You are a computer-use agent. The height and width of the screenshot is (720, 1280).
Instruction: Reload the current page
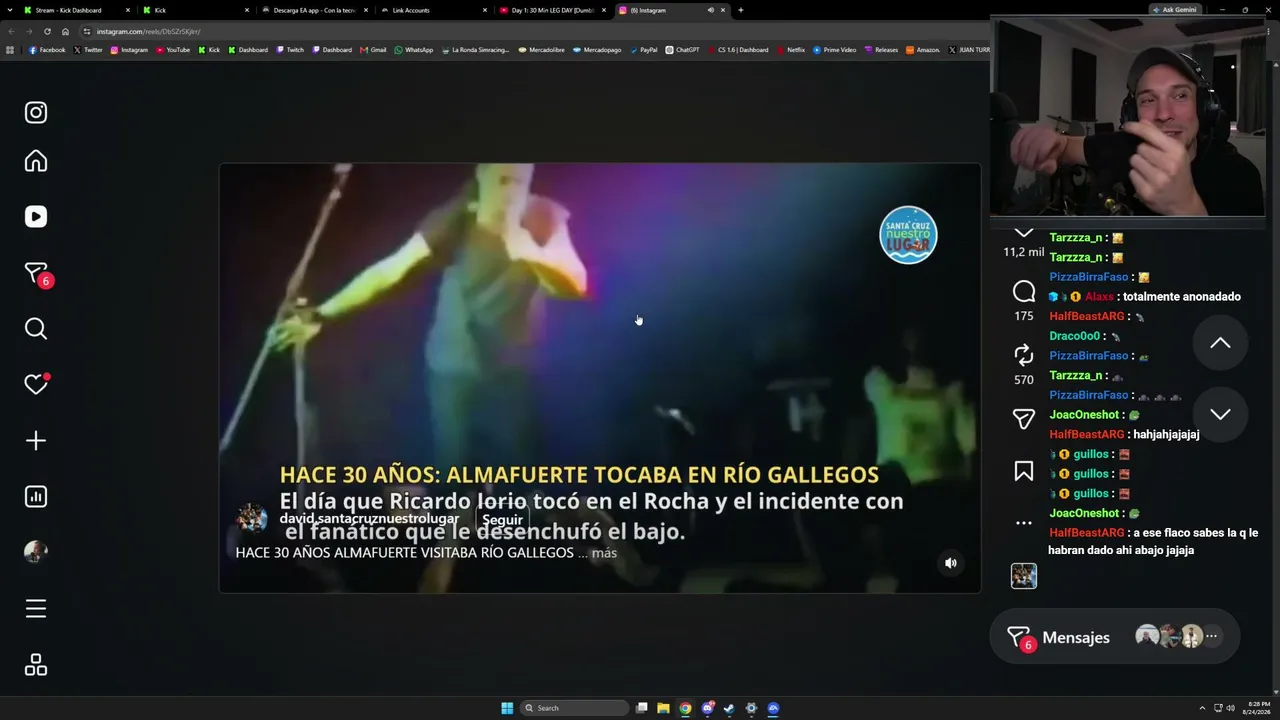click(47, 31)
